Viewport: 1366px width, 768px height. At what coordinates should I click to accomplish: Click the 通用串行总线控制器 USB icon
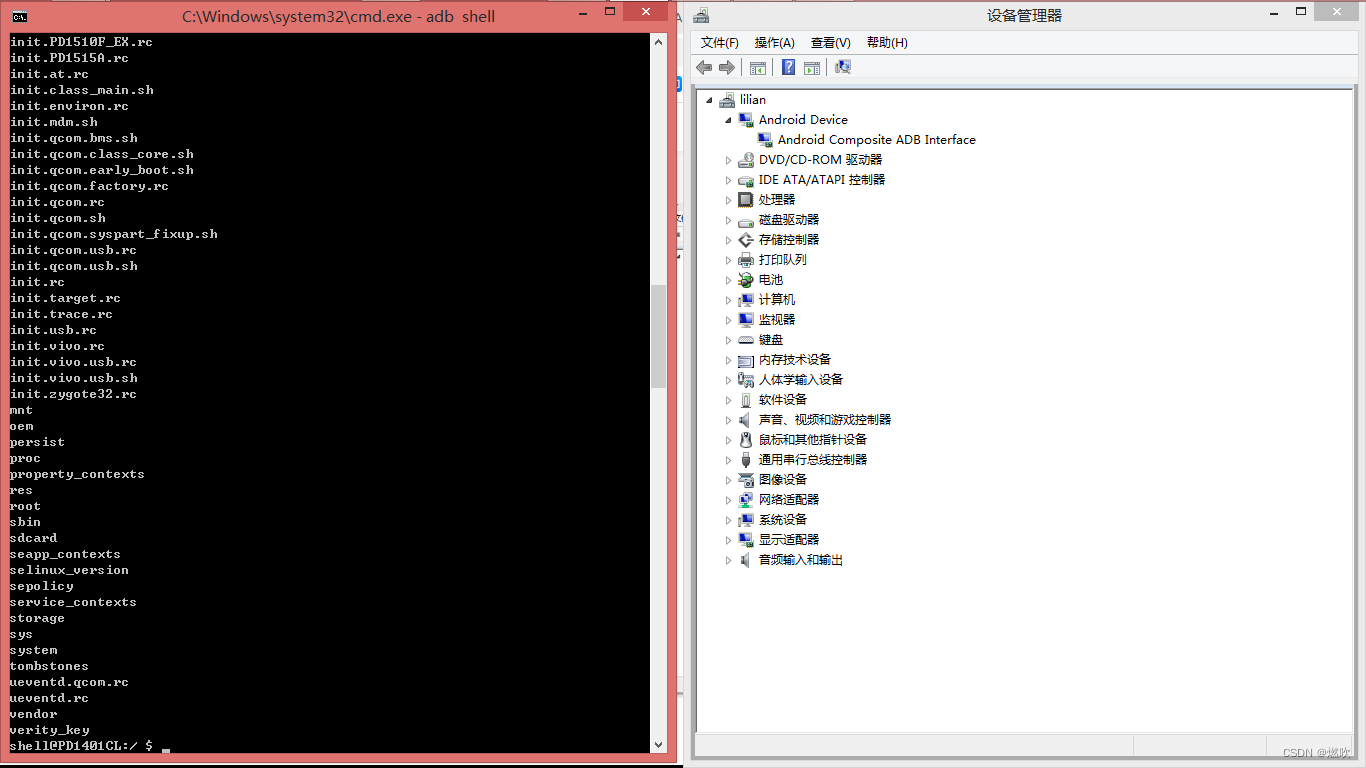[746, 460]
